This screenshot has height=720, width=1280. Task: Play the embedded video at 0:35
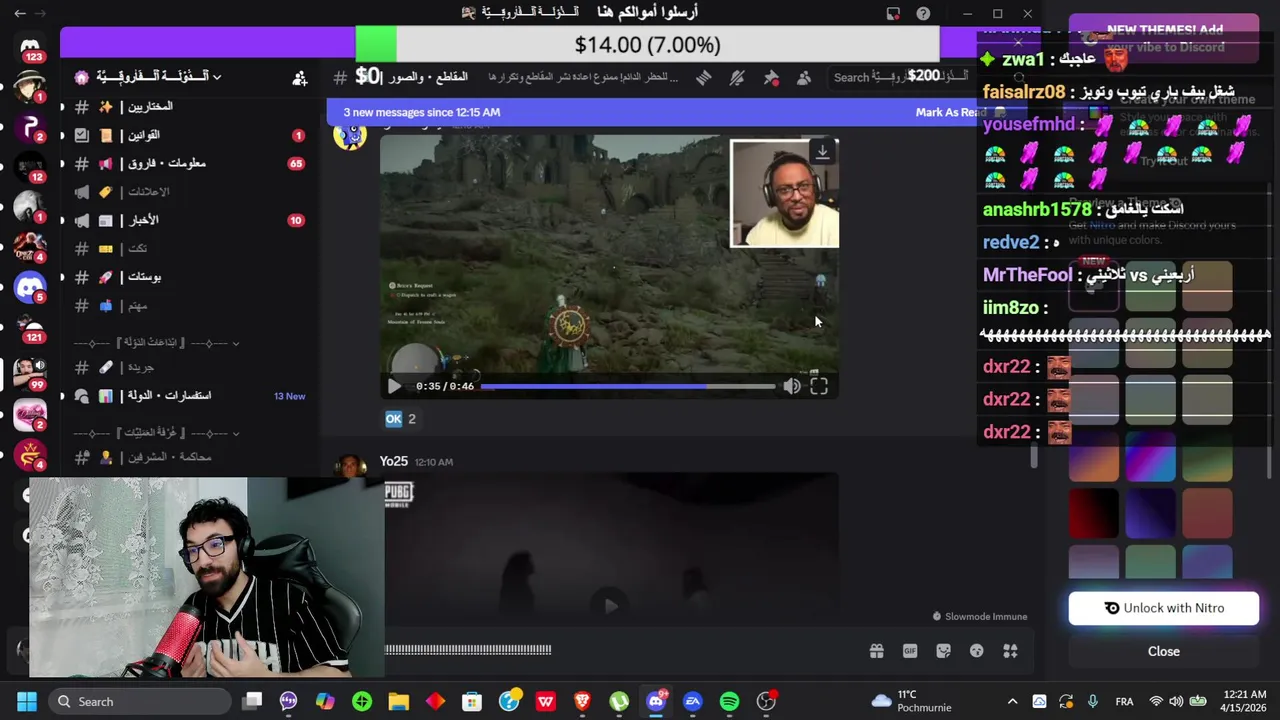click(394, 386)
